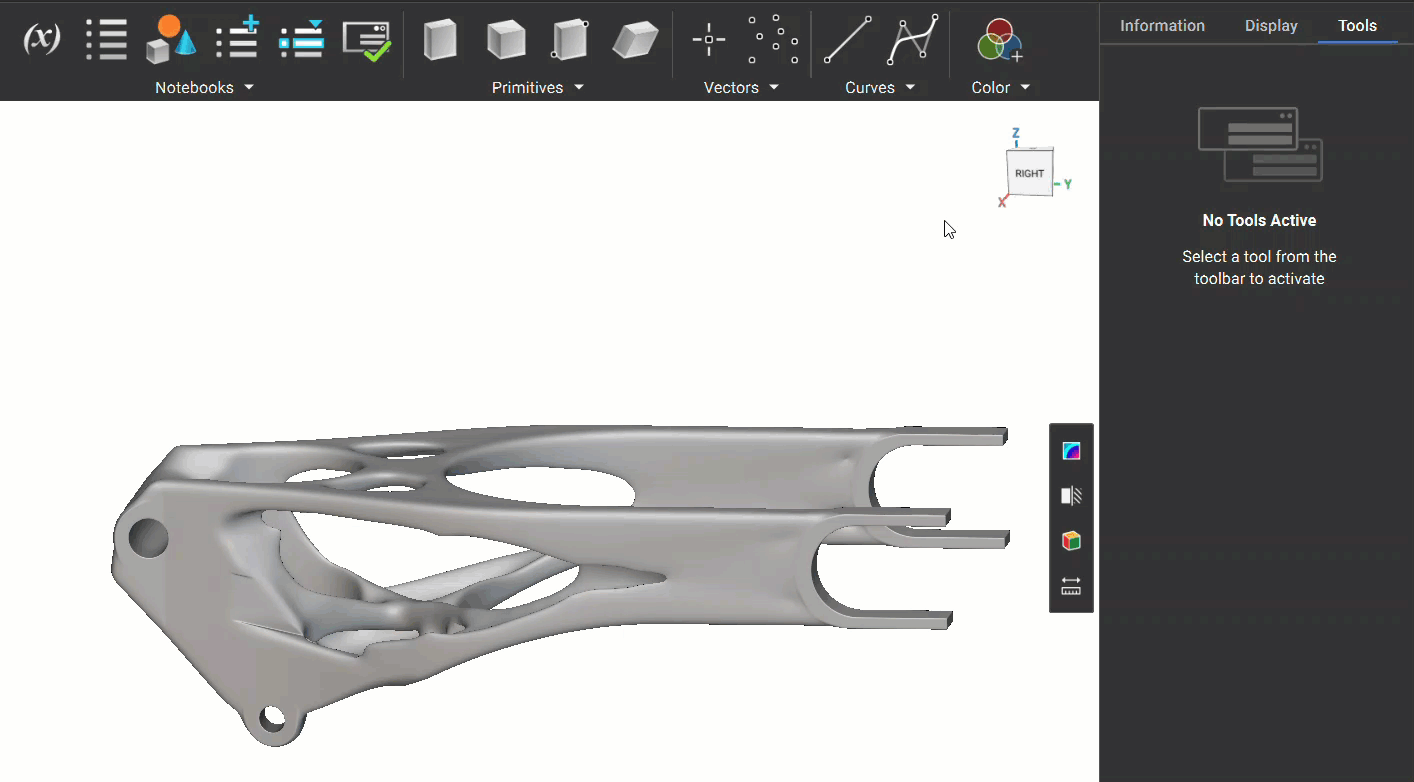1414x782 pixels.
Task: Switch to the Information tab
Action: pos(1162,26)
